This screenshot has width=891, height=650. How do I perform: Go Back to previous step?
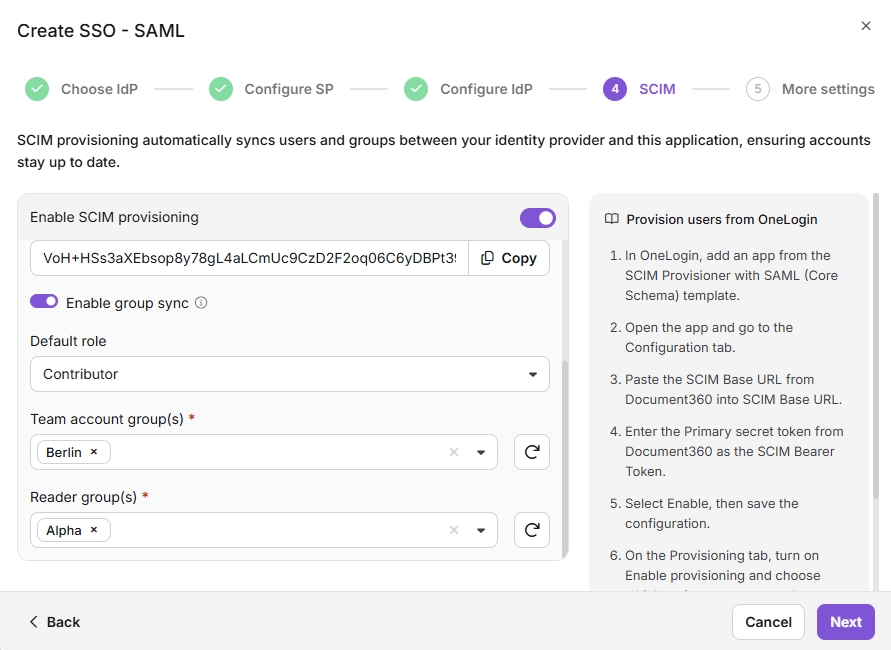point(55,622)
